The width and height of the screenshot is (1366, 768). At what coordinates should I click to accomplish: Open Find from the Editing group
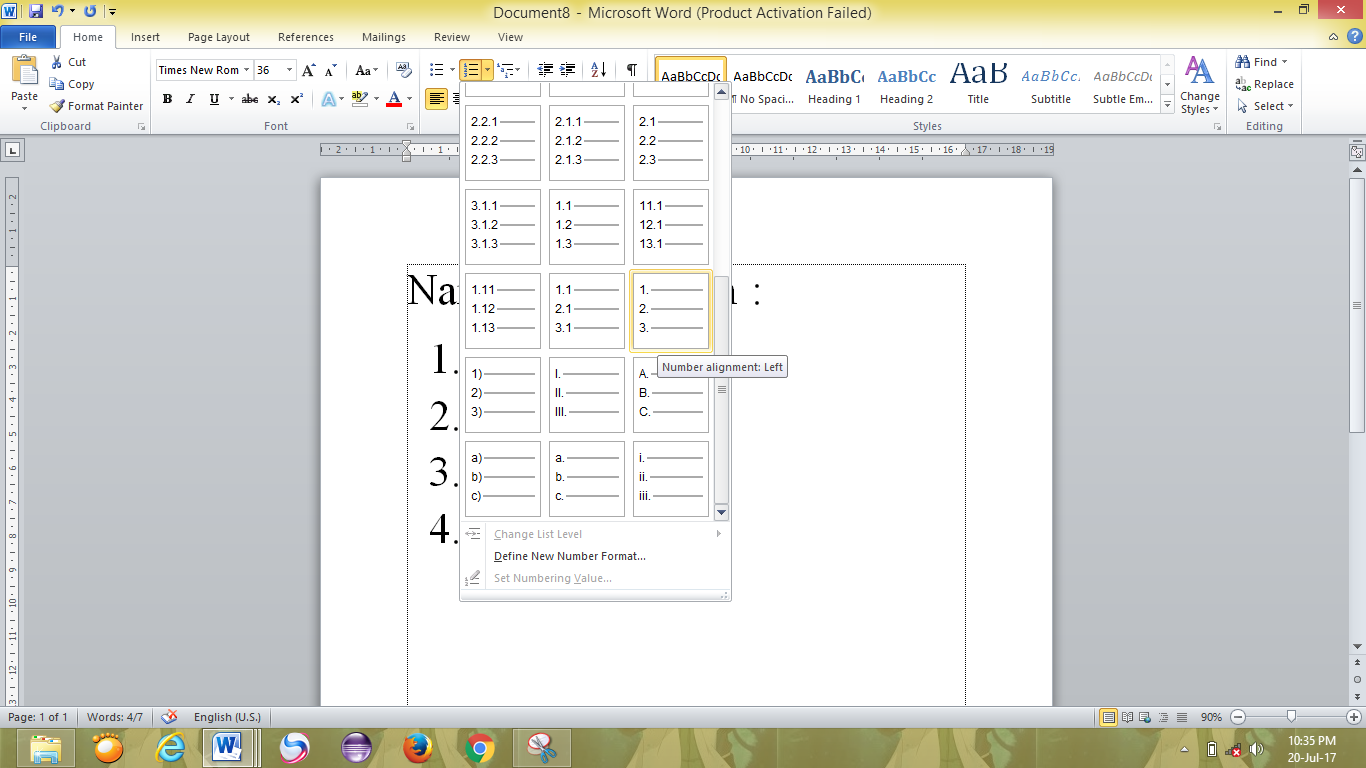click(1255, 61)
